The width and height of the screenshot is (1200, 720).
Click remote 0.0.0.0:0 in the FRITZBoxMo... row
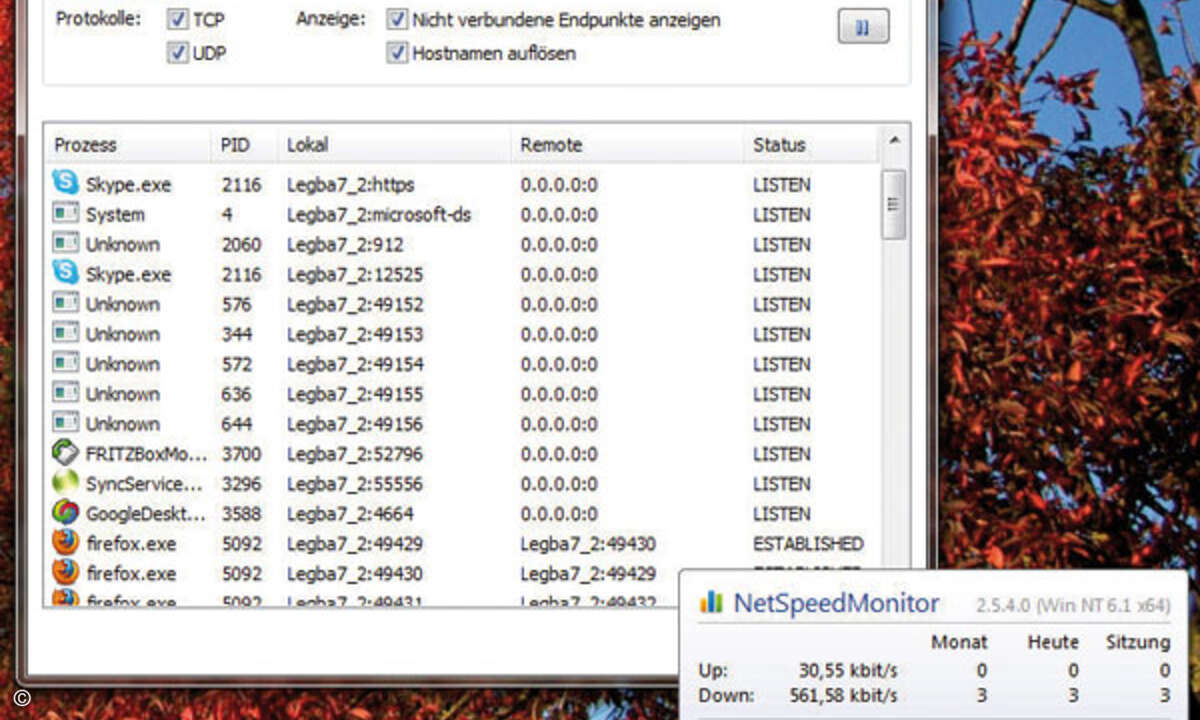(559, 455)
